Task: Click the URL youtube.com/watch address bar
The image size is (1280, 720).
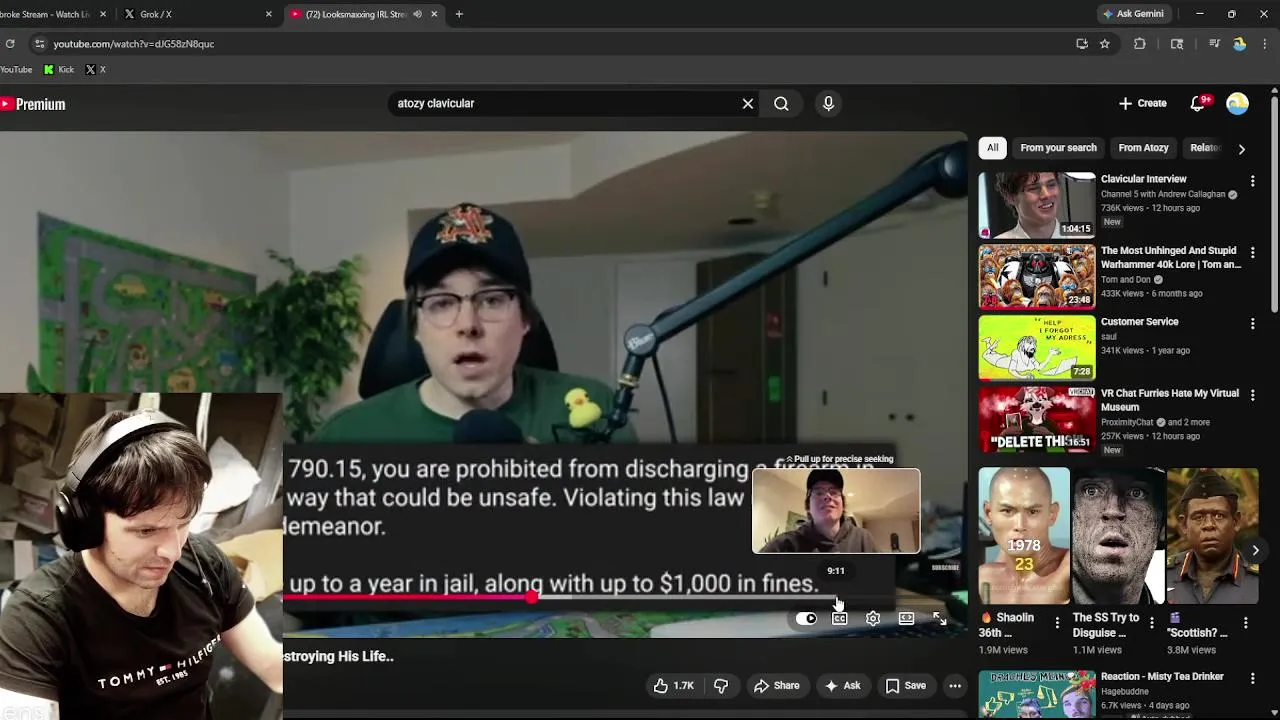Action: [x=133, y=44]
